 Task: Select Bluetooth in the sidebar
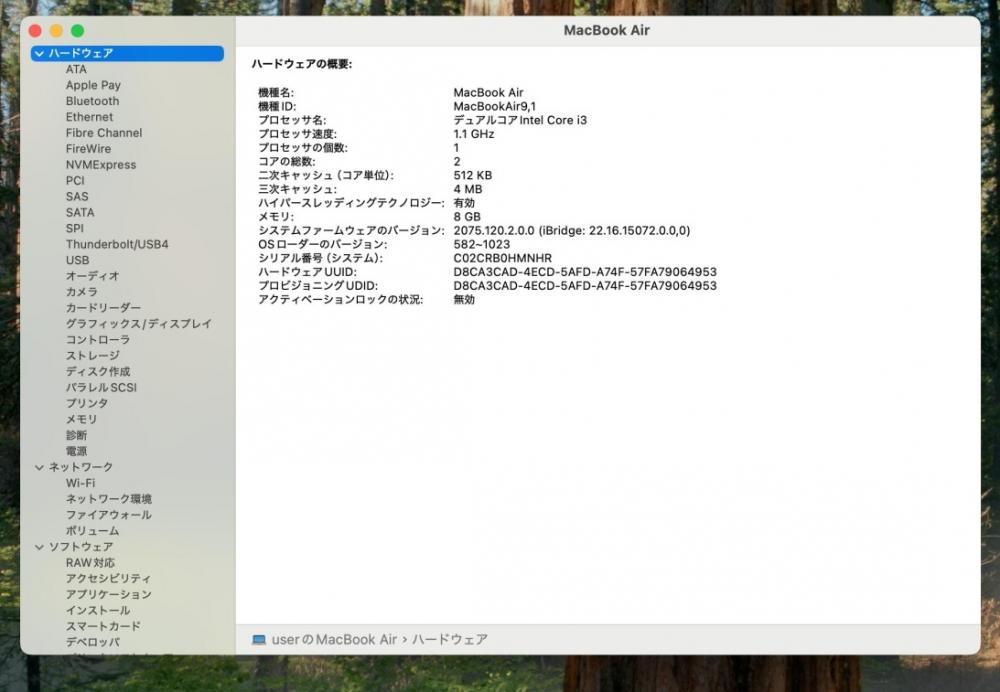click(92, 101)
